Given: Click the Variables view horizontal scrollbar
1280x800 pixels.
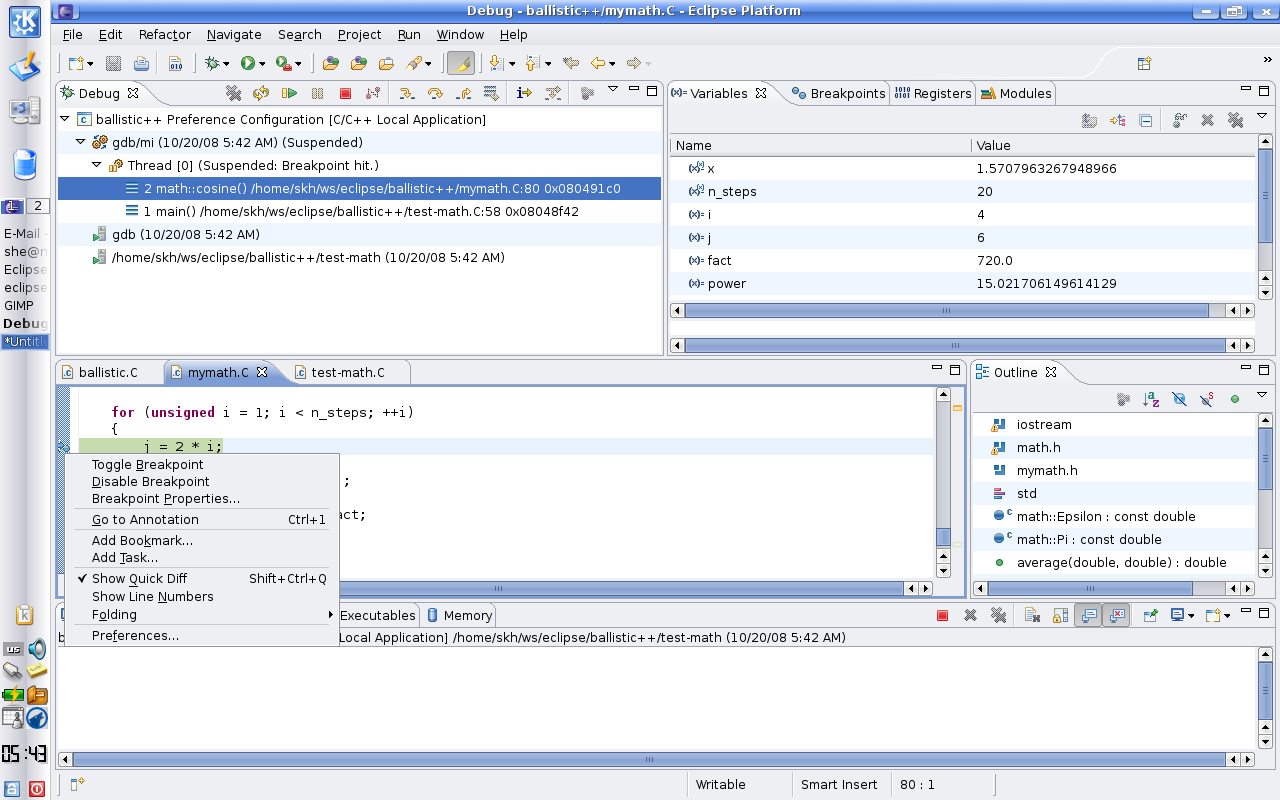Looking at the screenshot, I should pos(945,311).
